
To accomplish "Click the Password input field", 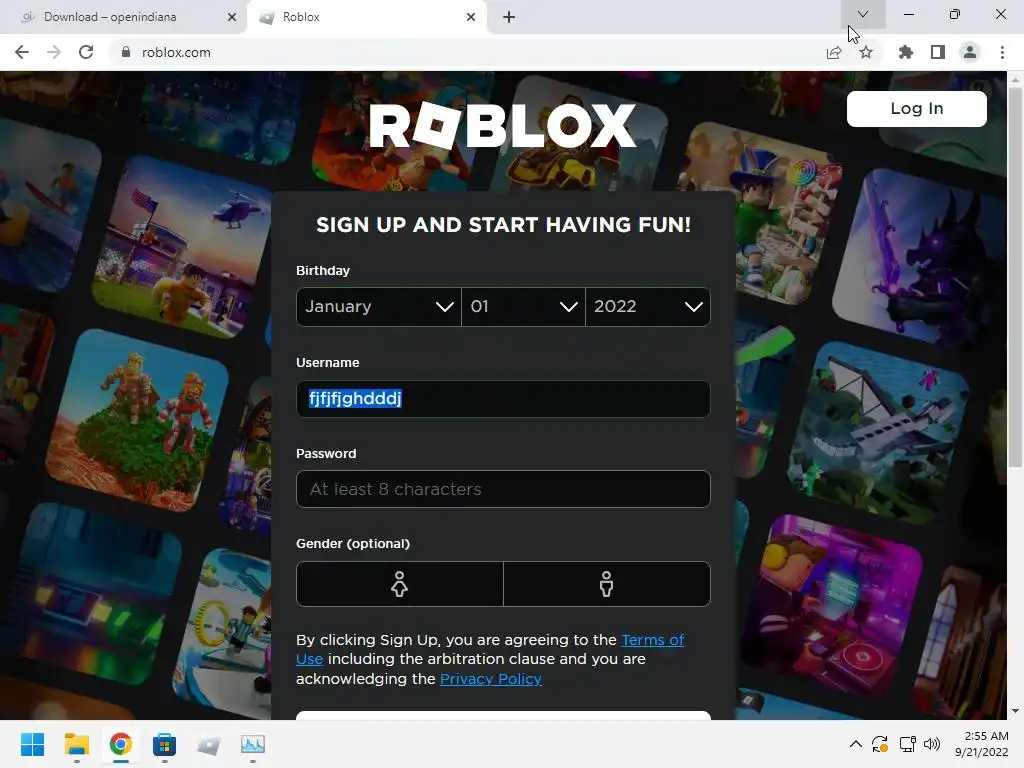I will tap(503, 489).
